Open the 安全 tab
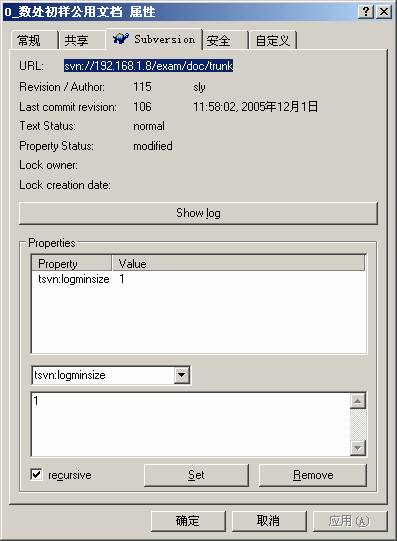397x541 pixels. click(225, 40)
